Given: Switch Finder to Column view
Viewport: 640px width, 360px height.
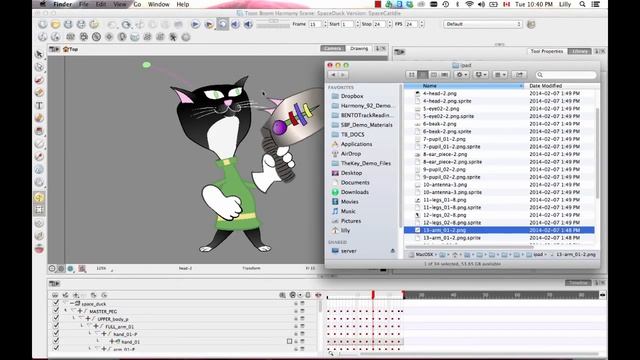Looking at the screenshot, I should (x=433, y=75).
